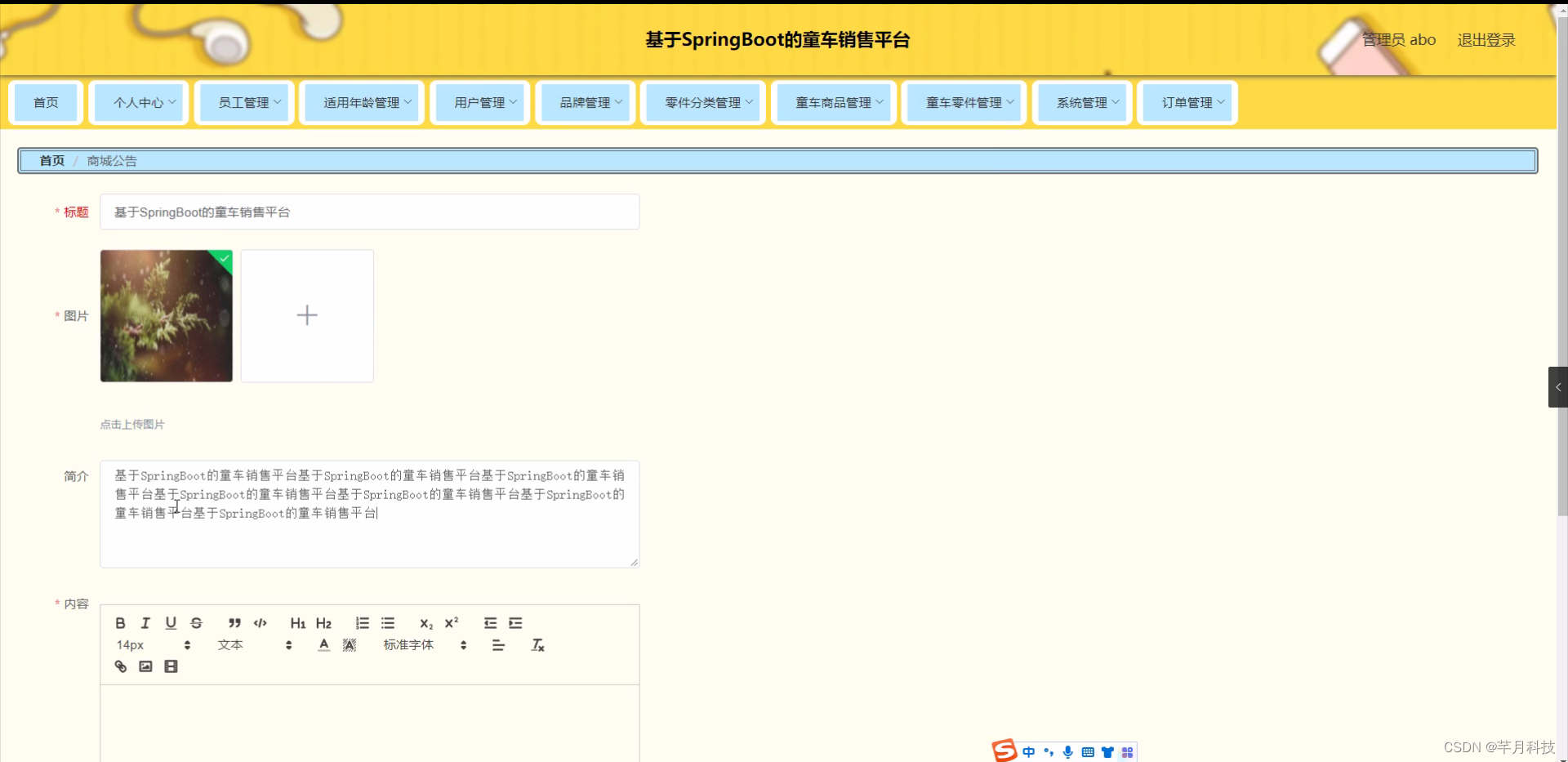Increase indent in the editor
The height and width of the screenshot is (762, 1568).
515,623
